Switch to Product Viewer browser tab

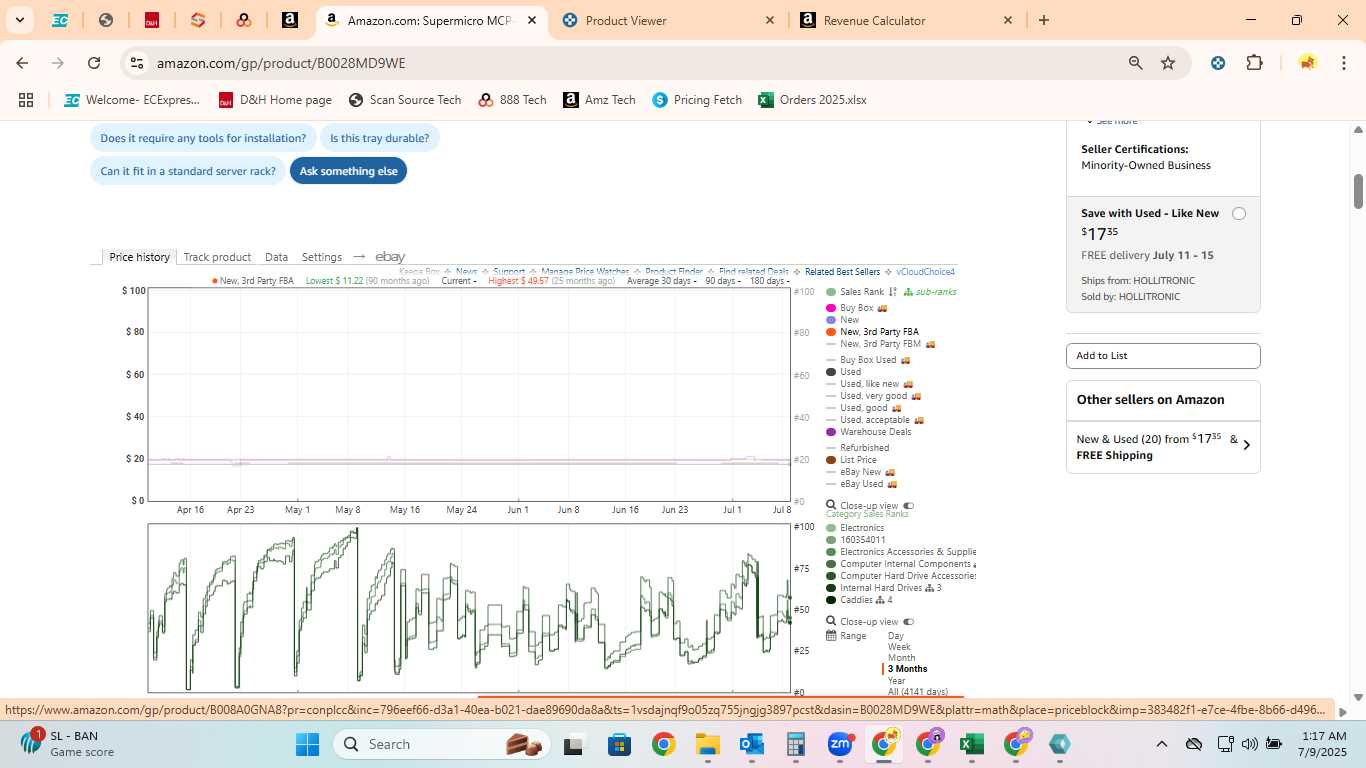point(668,20)
